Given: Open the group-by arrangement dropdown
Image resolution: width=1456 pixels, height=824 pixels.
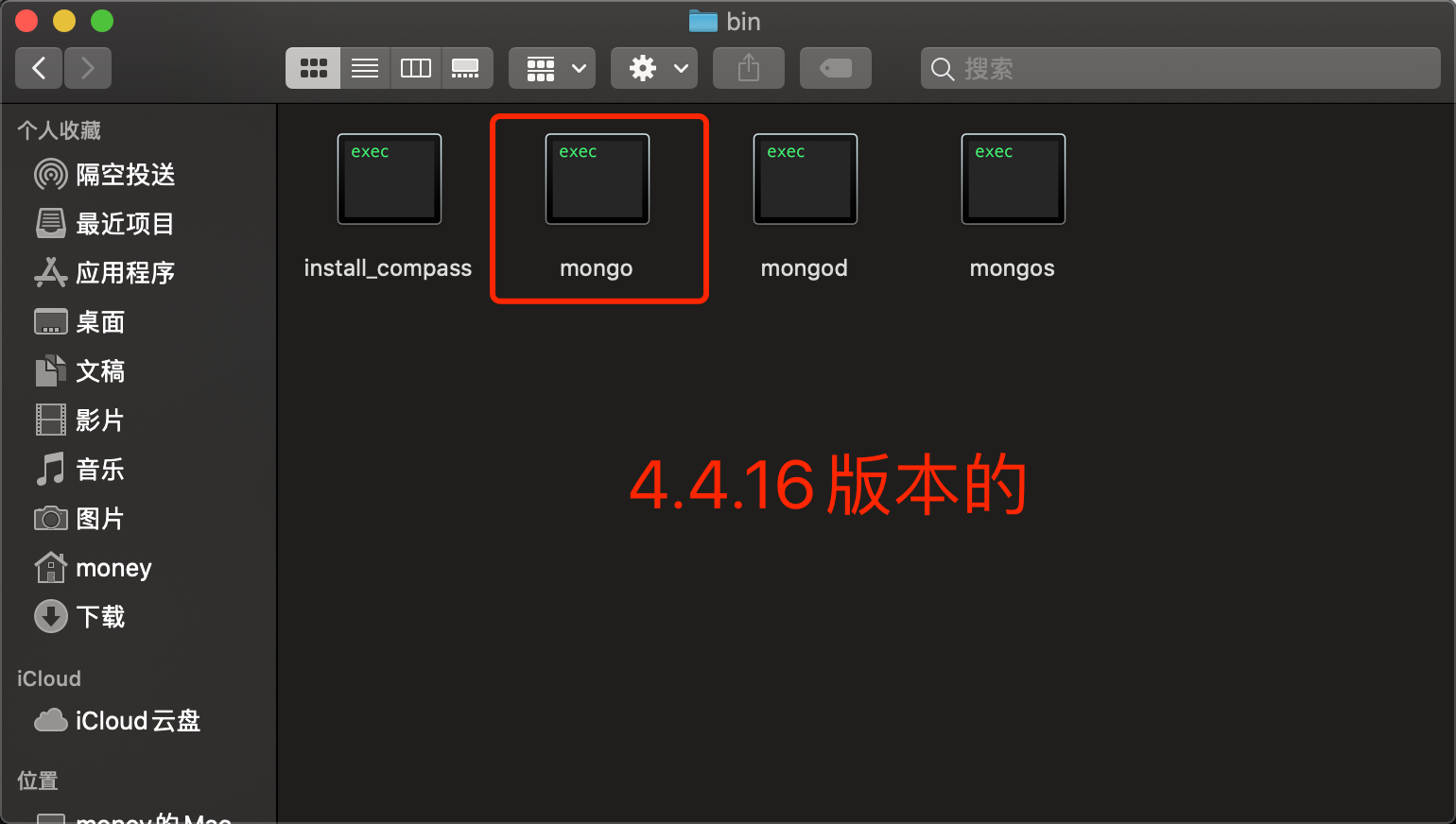Looking at the screenshot, I should click(552, 68).
